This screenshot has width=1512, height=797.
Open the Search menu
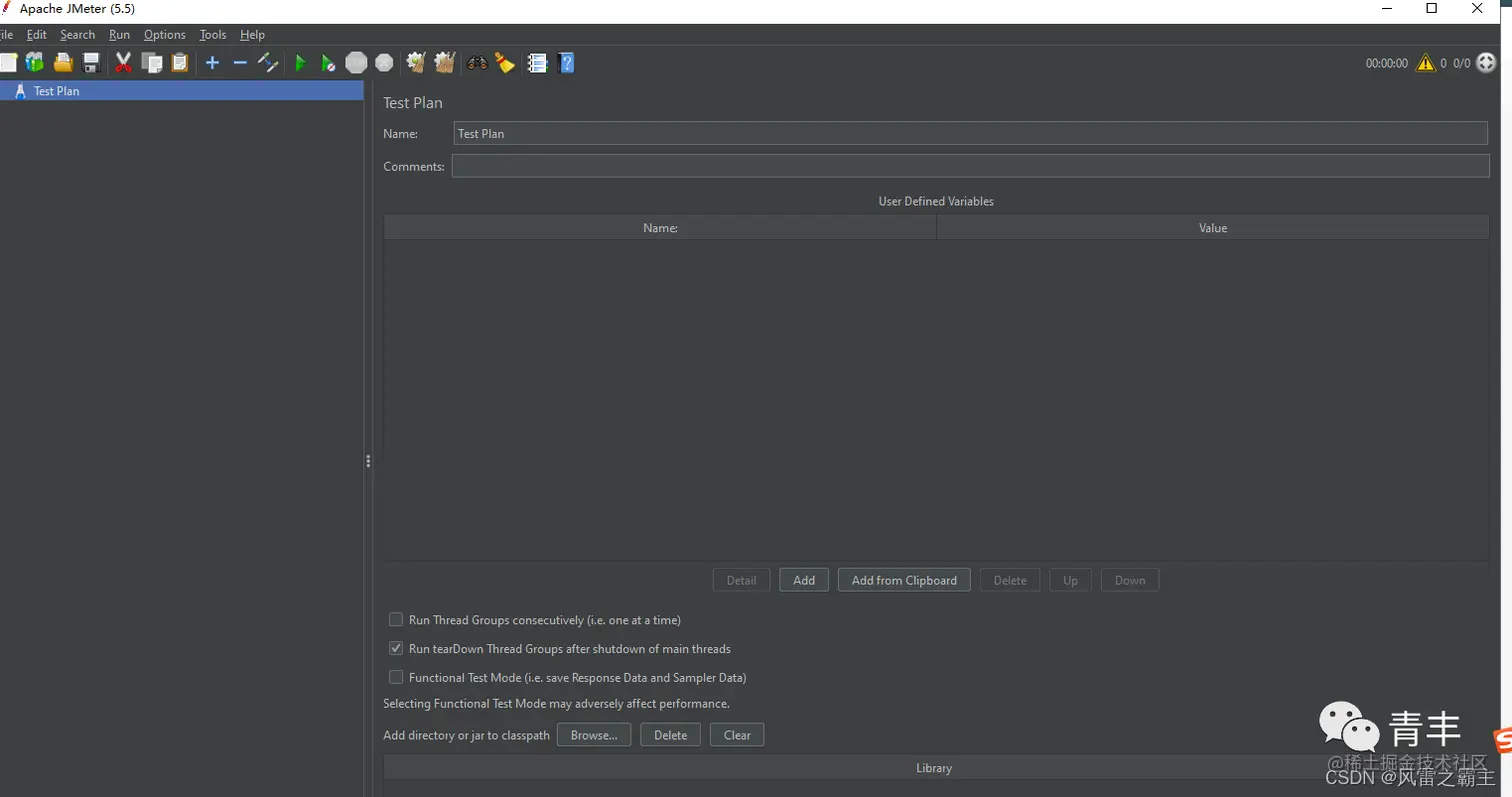77,34
